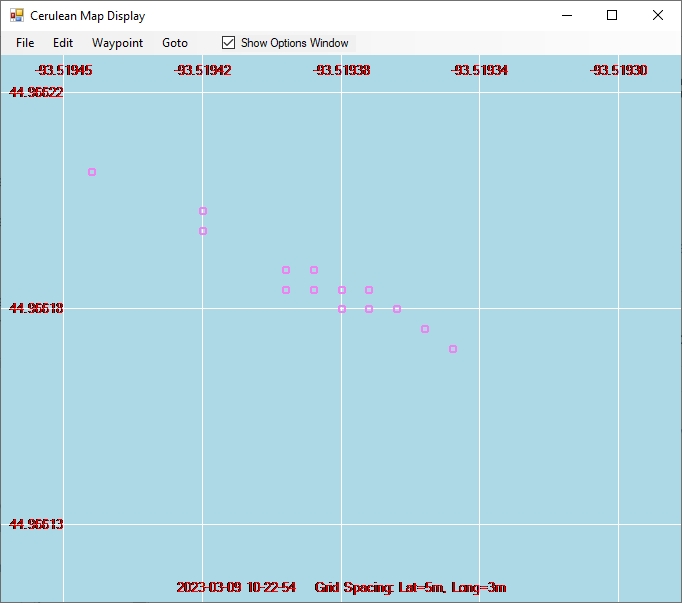
Task: Click the 44.95513 latitude label
Action: [36, 524]
